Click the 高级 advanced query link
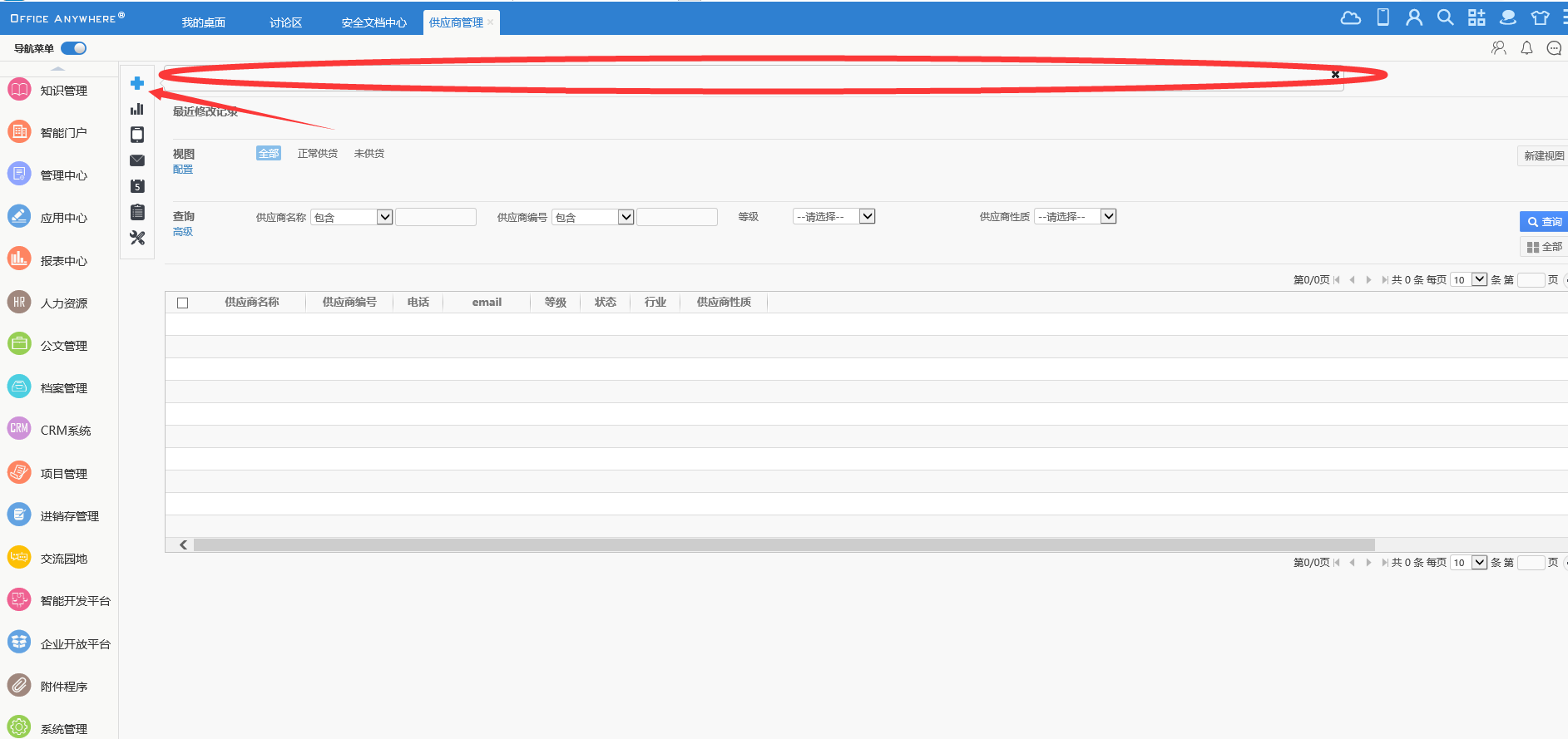This screenshot has width=1568, height=739. (183, 232)
